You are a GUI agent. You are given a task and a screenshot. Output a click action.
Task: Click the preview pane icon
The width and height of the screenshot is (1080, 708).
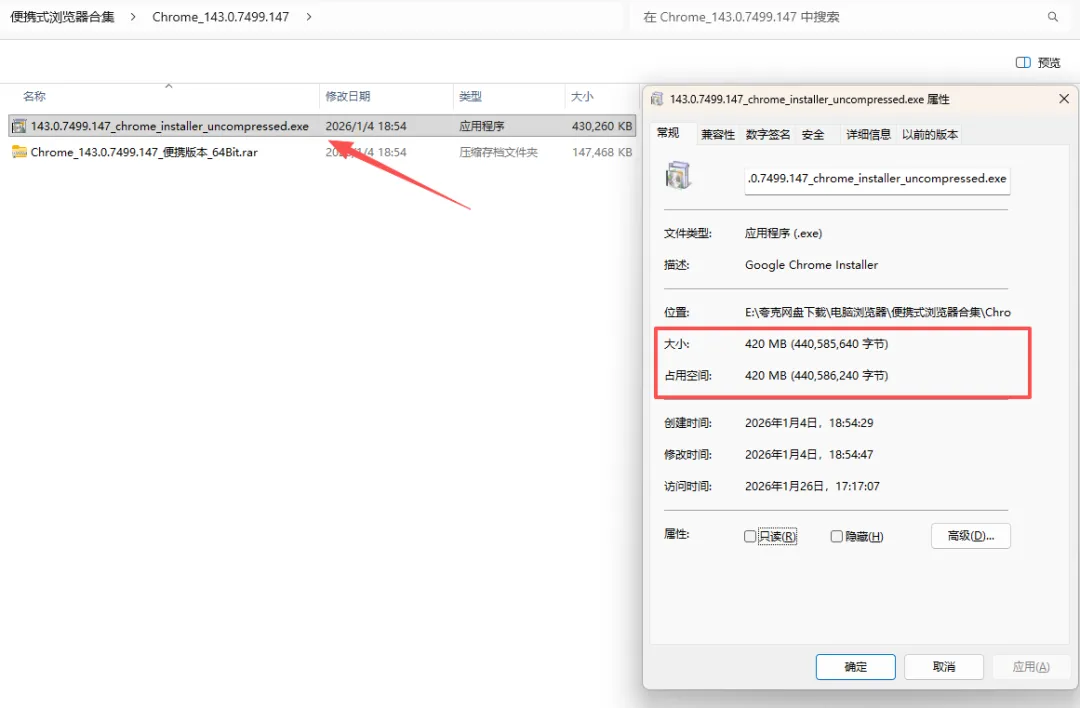1023,63
